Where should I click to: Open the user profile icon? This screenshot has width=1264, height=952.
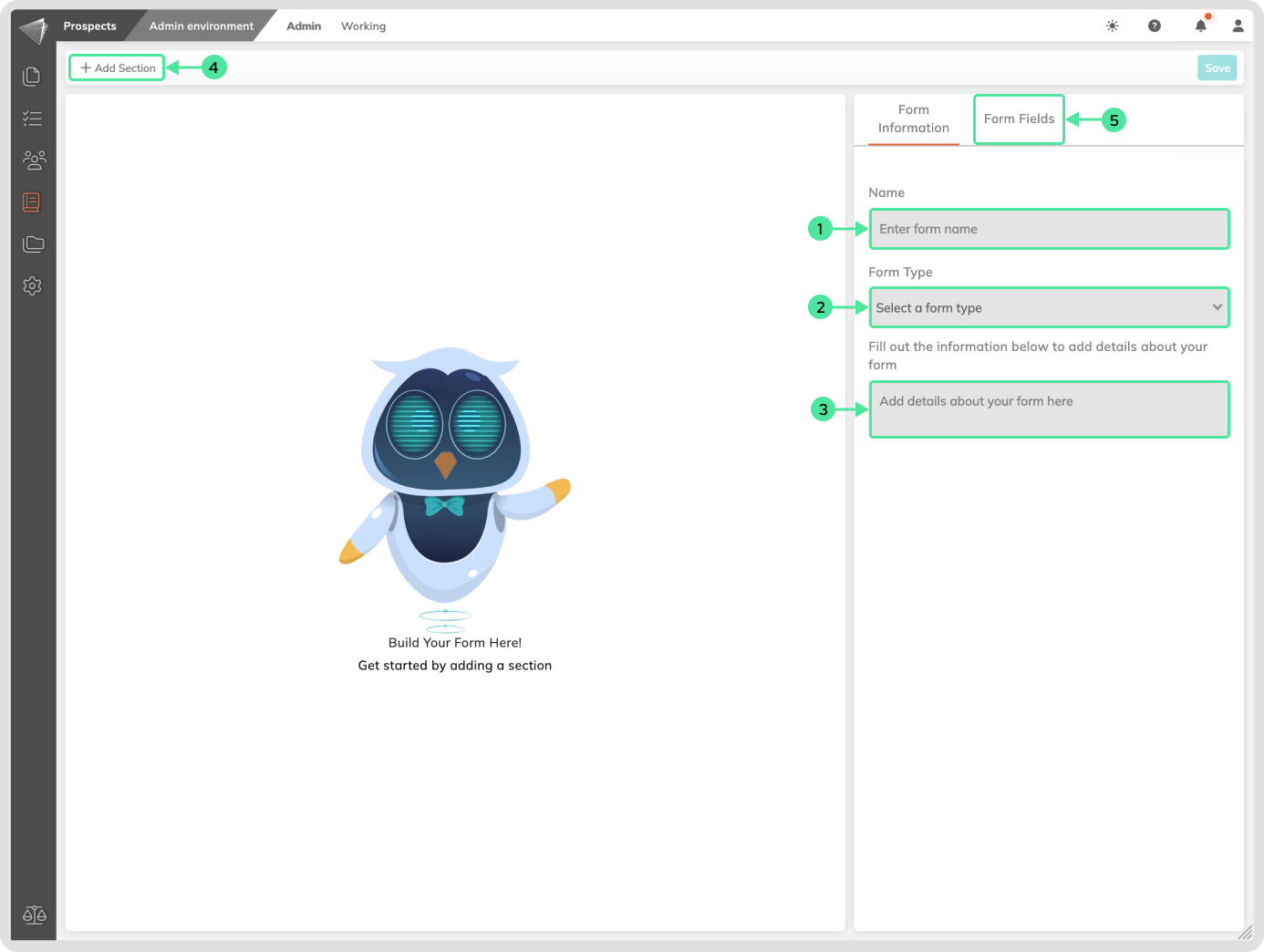click(x=1238, y=26)
